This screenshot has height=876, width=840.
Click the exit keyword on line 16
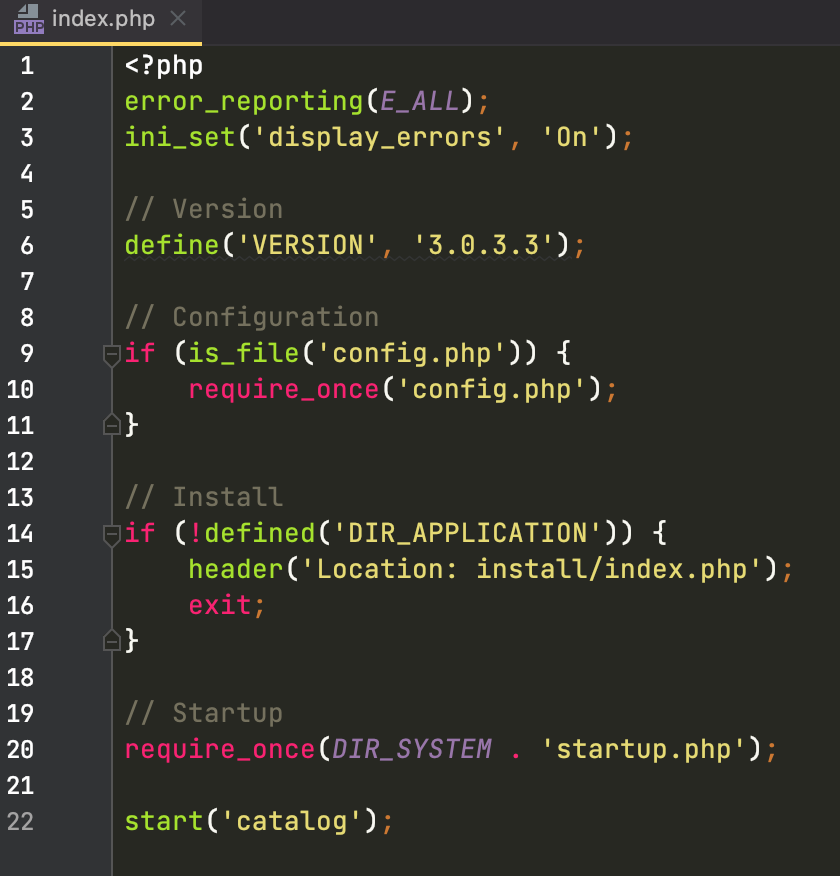212,606
